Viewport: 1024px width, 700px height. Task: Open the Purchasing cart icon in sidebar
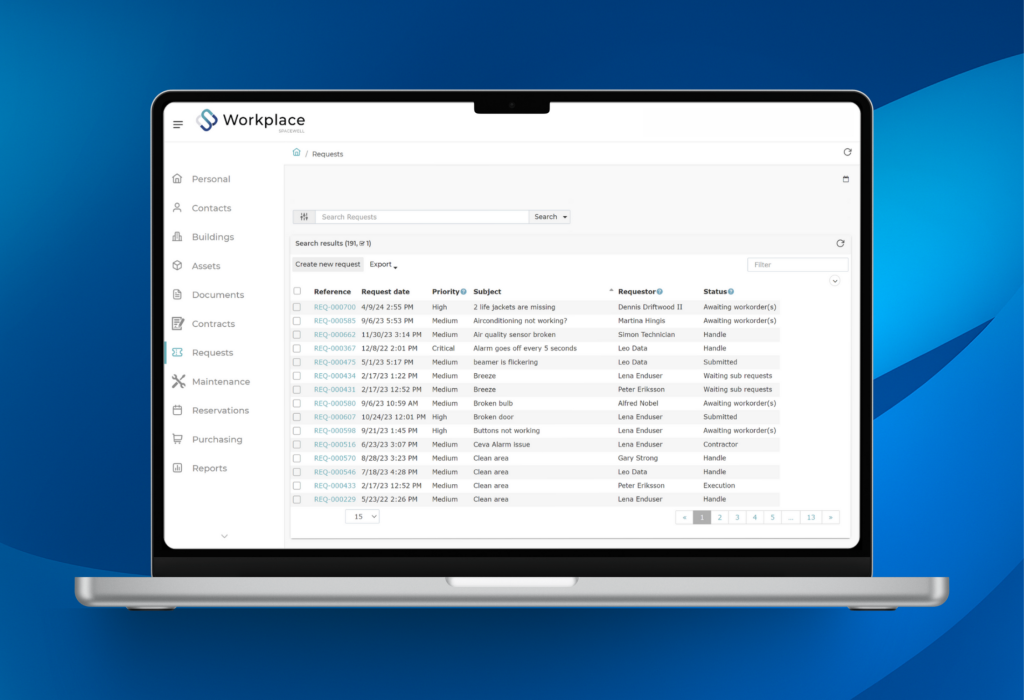point(178,439)
